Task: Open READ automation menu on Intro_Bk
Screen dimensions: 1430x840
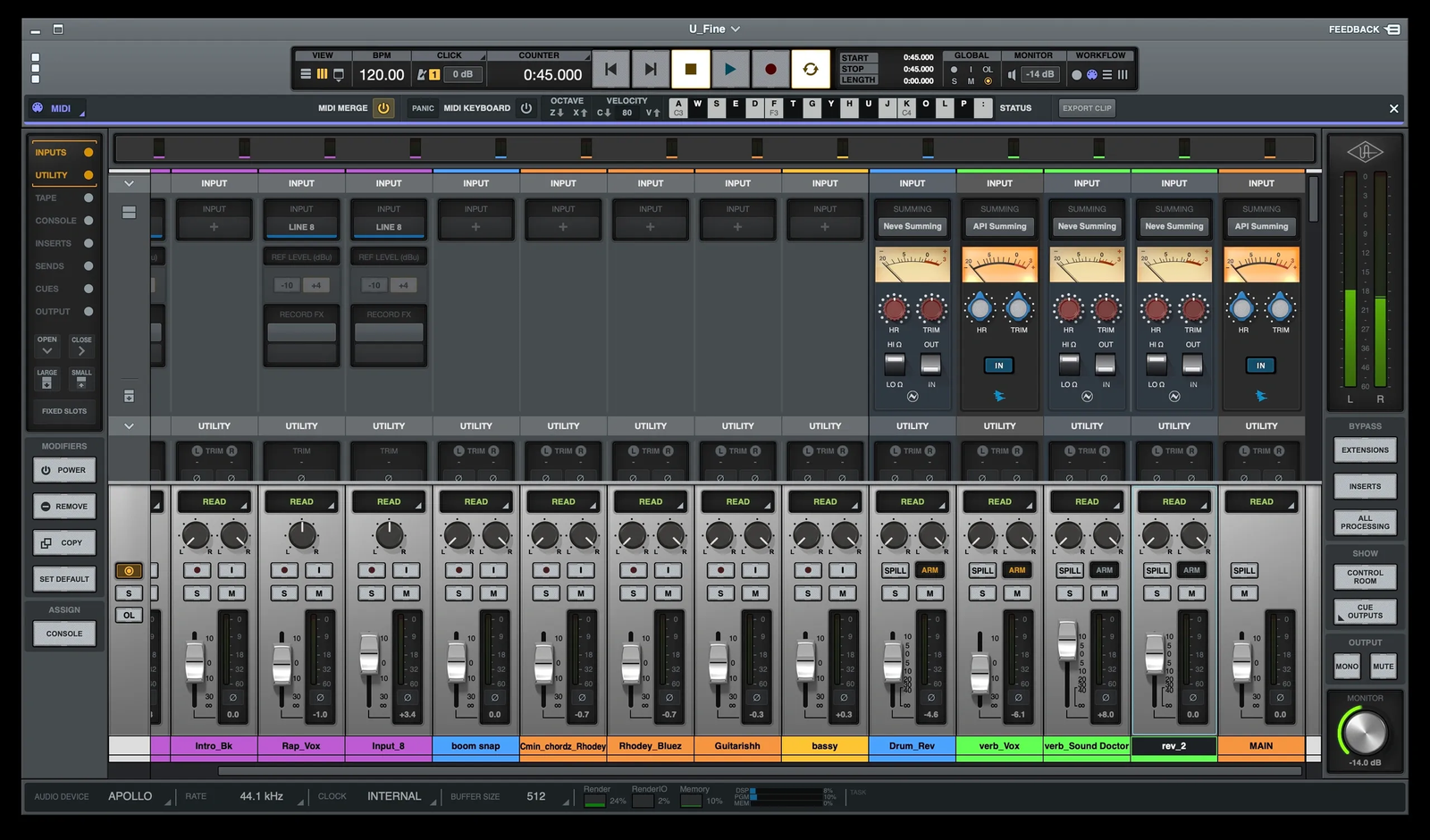Action: pyautogui.click(x=214, y=502)
